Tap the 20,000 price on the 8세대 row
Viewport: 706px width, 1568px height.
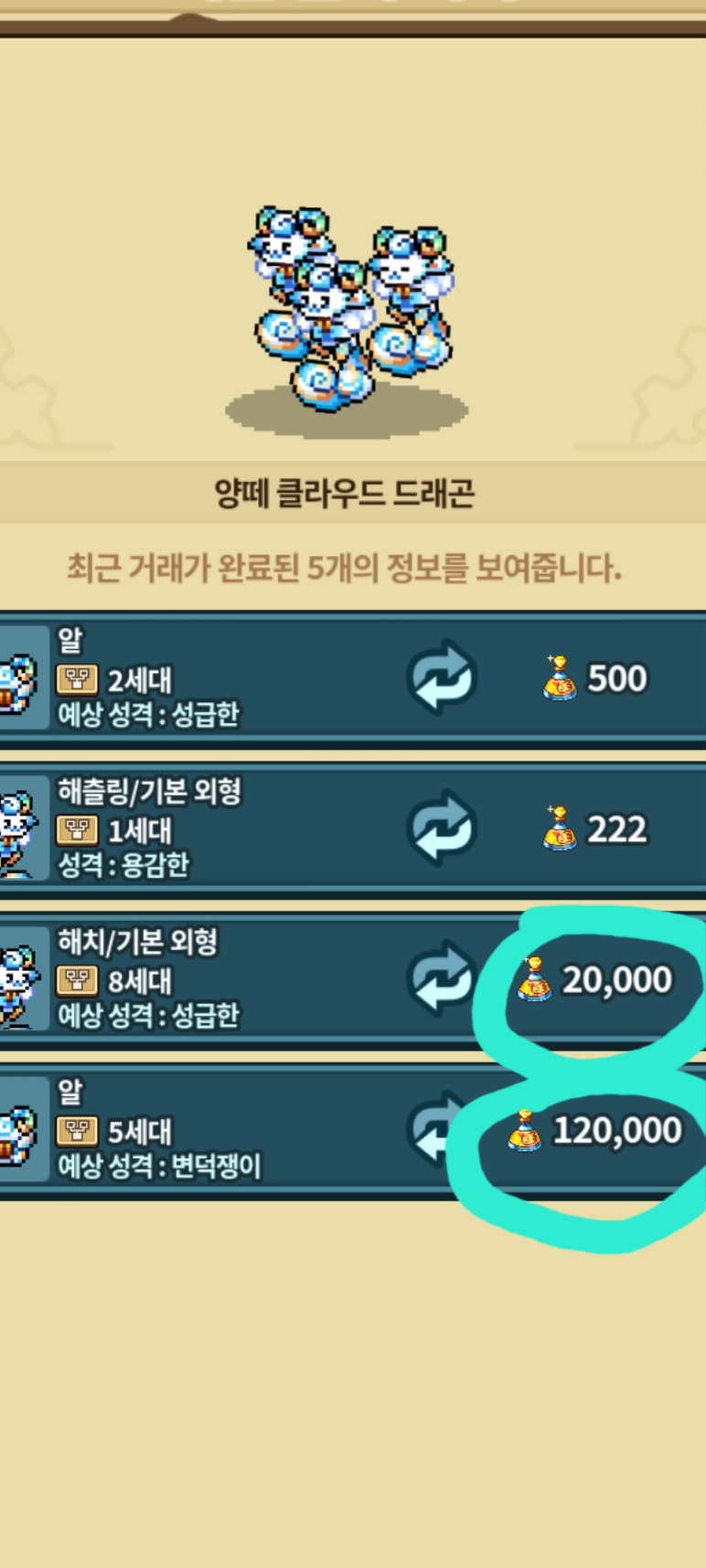[617, 980]
